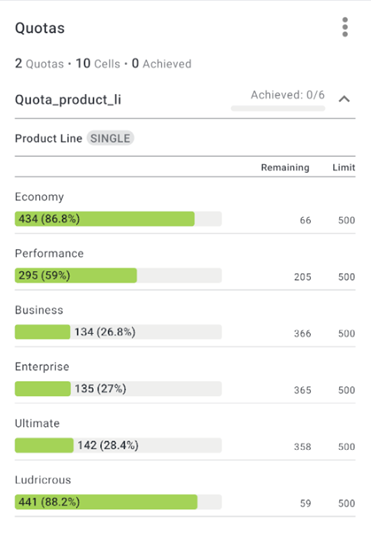Screen dimensions: 371x535
Task: Click the Business limit value 500
Action: [x=346, y=333]
